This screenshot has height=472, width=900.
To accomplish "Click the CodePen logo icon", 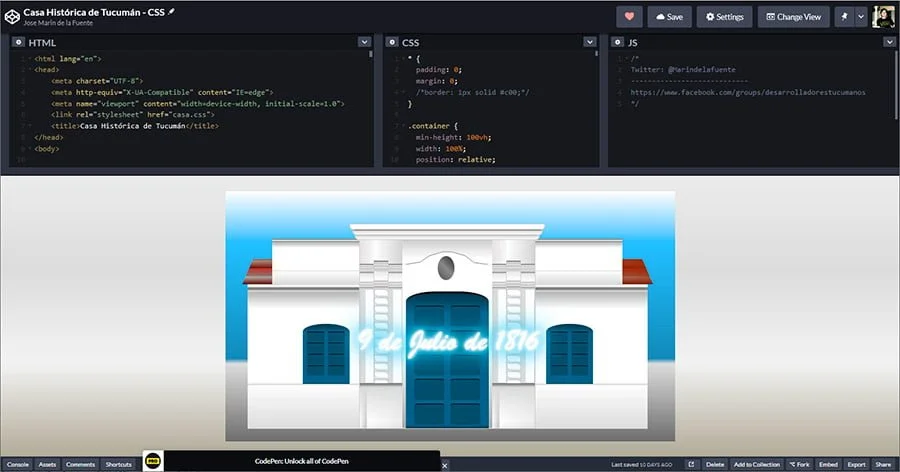I will (x=12, y=16).
